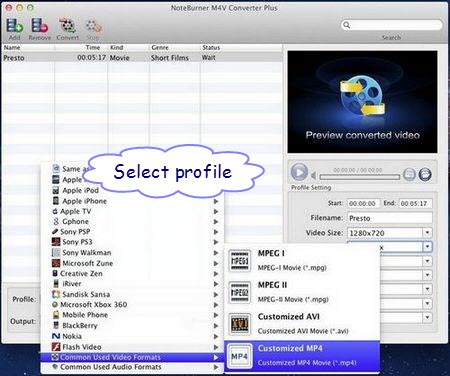Choose Apple TV profile entry
450x376 pixels.
pos(132,211)
